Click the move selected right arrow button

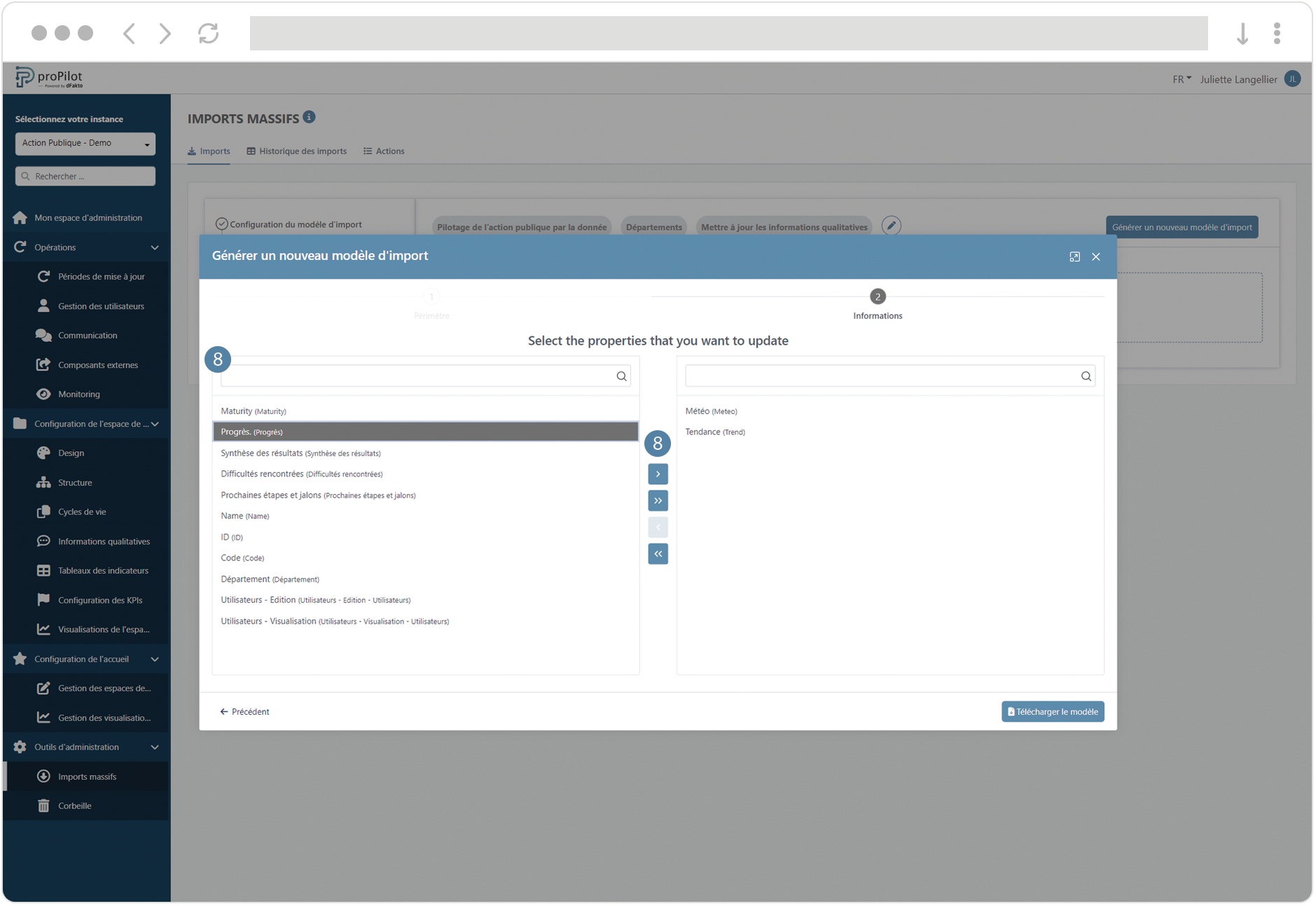pyautogui.click(x=657, y=474)
